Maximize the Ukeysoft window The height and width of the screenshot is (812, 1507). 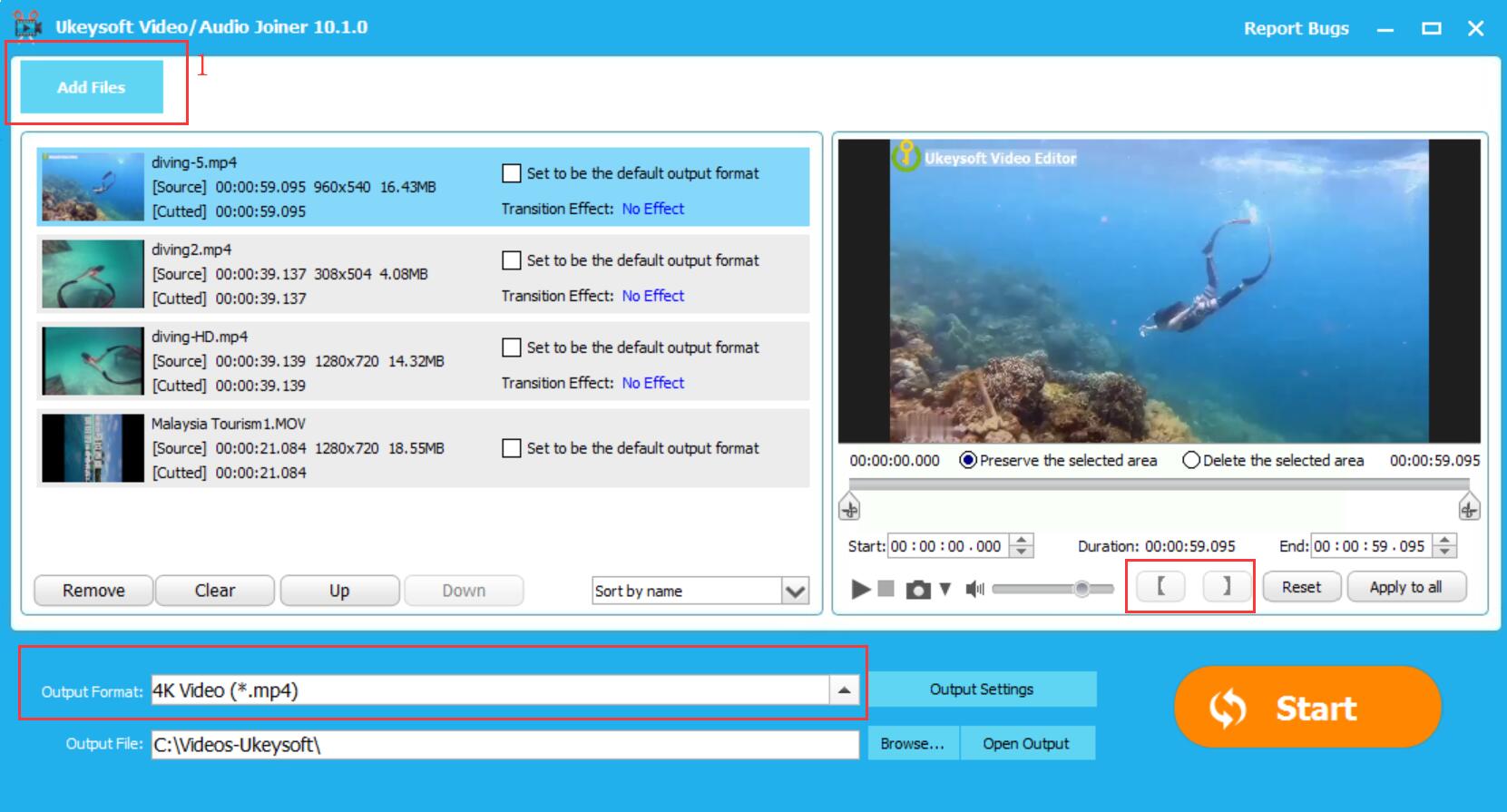point(1432,29)
